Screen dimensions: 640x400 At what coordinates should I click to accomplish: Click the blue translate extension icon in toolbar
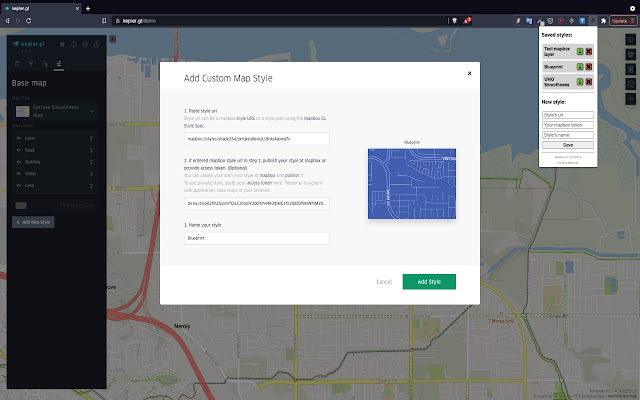tap(529, 21)
